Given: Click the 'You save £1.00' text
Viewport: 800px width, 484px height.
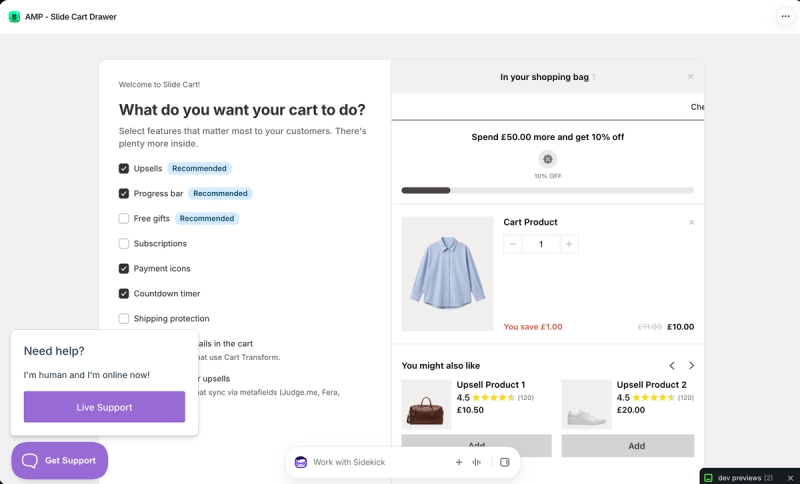Looking at the screenshot, I should [533, 327].
